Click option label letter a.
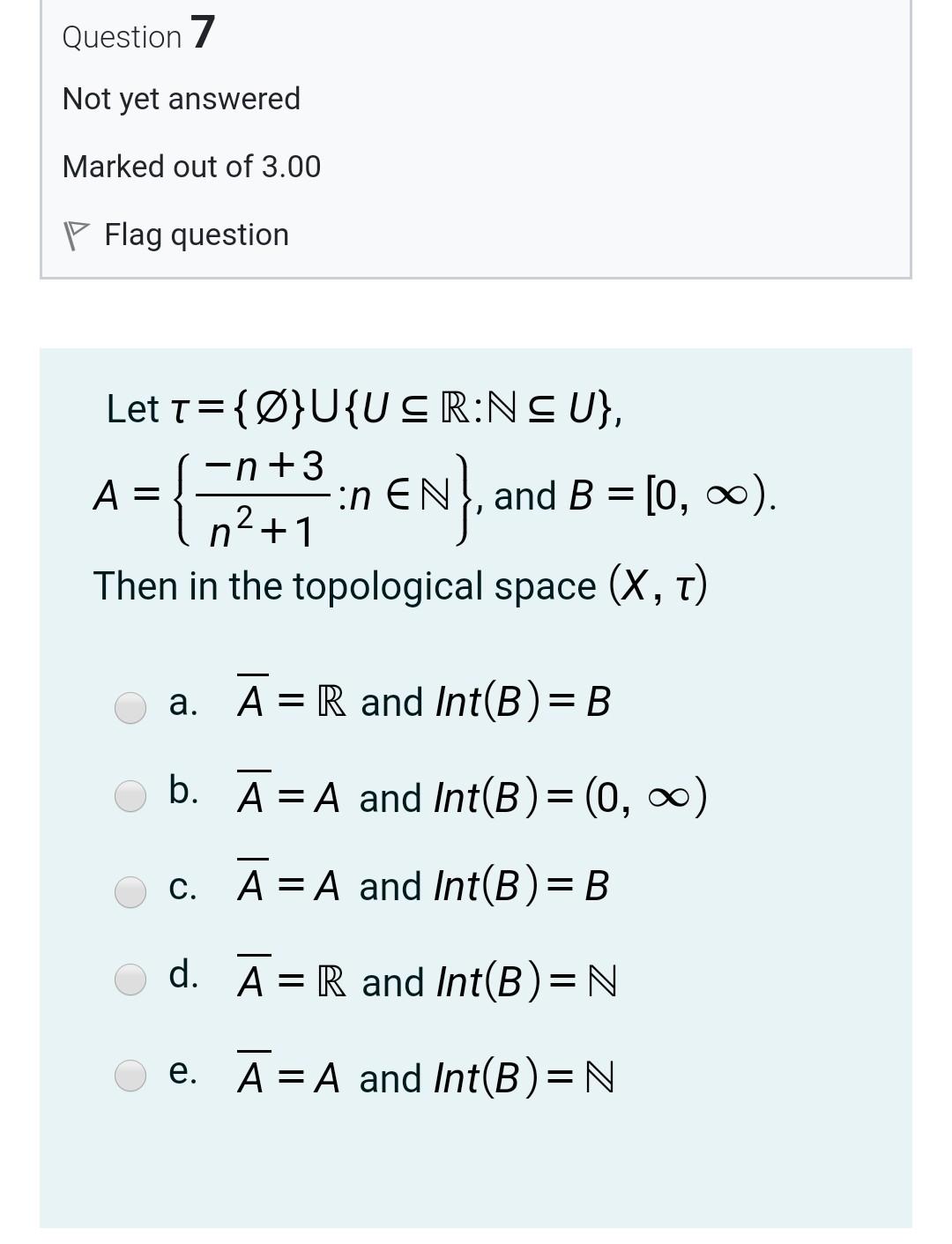Image resolution: width=952 pixels, height=1244 pixels. click(x=182, y=703)
